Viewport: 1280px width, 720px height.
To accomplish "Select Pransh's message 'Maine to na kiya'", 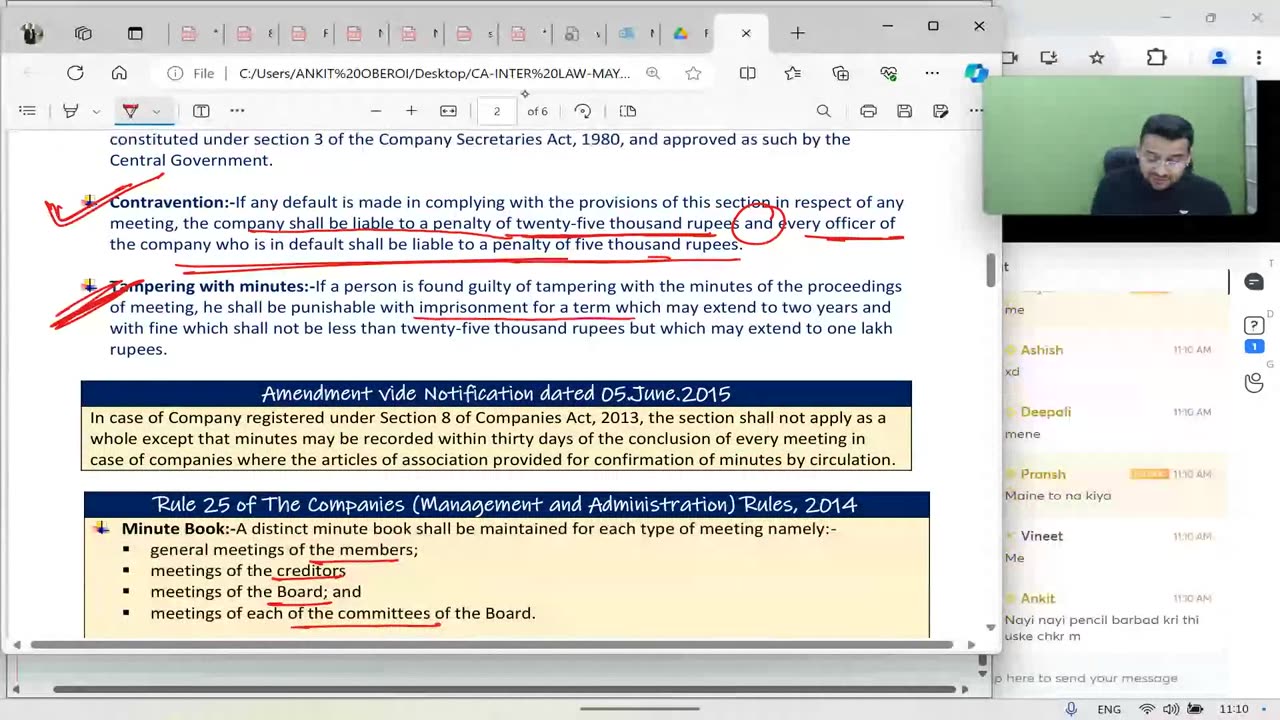I will pyautogui.click(x=1058, y=495).
